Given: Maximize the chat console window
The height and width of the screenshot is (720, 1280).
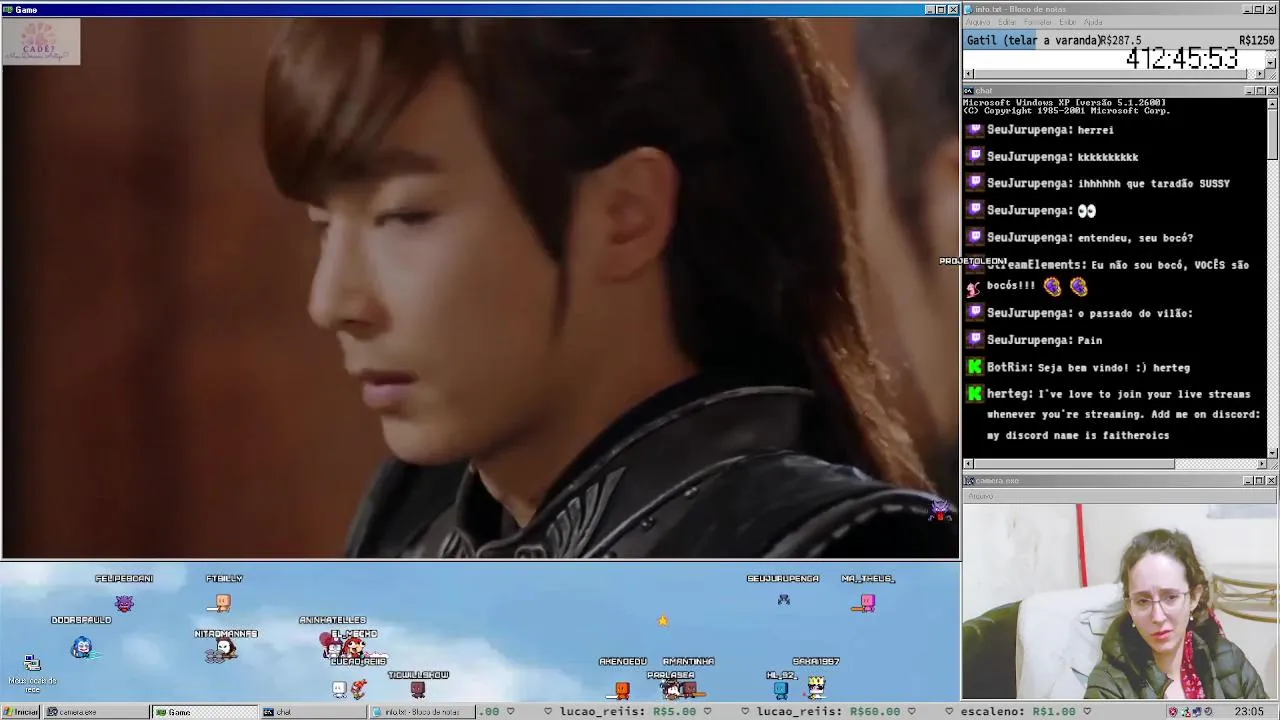Looking at the screenshot, I should (1260, 91).
